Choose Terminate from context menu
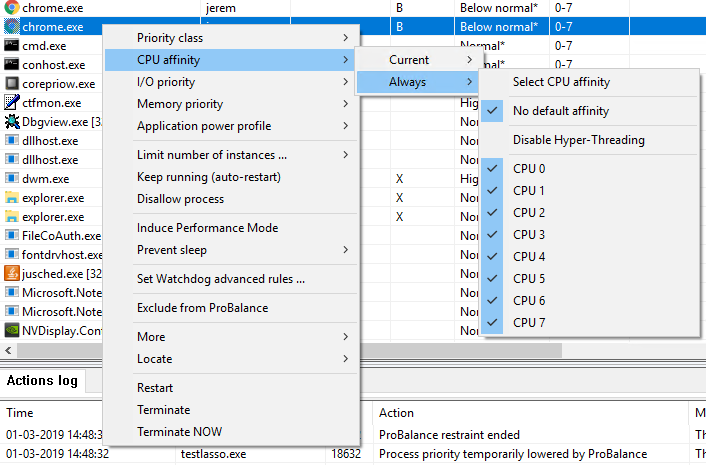Image resolution: width=706 pixels, height=465 pixels. pyautogui.click(x=231, y=410)
